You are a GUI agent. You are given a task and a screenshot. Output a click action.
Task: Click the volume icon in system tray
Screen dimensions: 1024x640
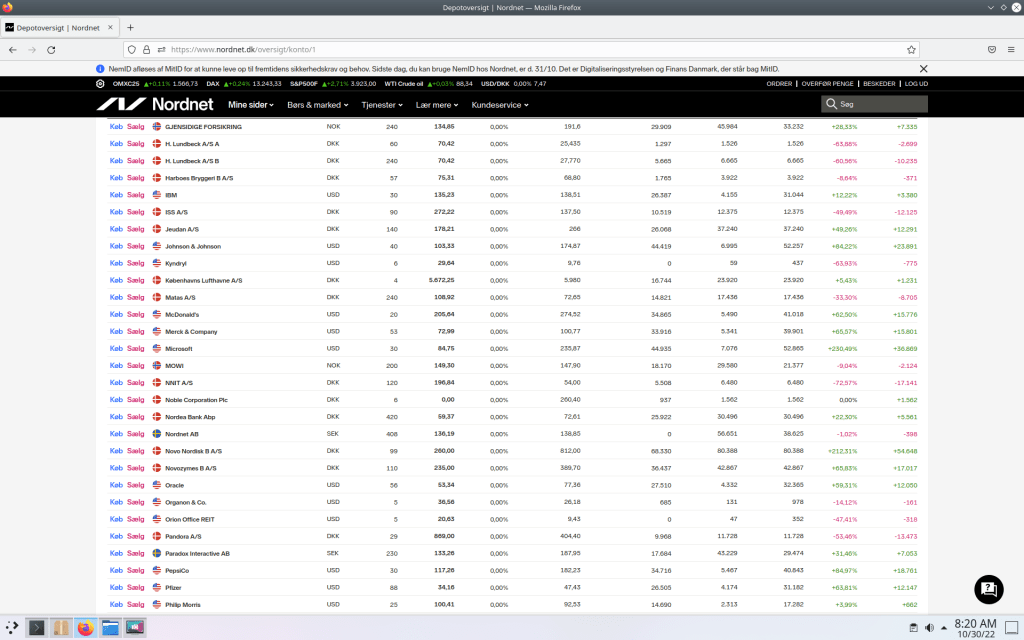929,628
